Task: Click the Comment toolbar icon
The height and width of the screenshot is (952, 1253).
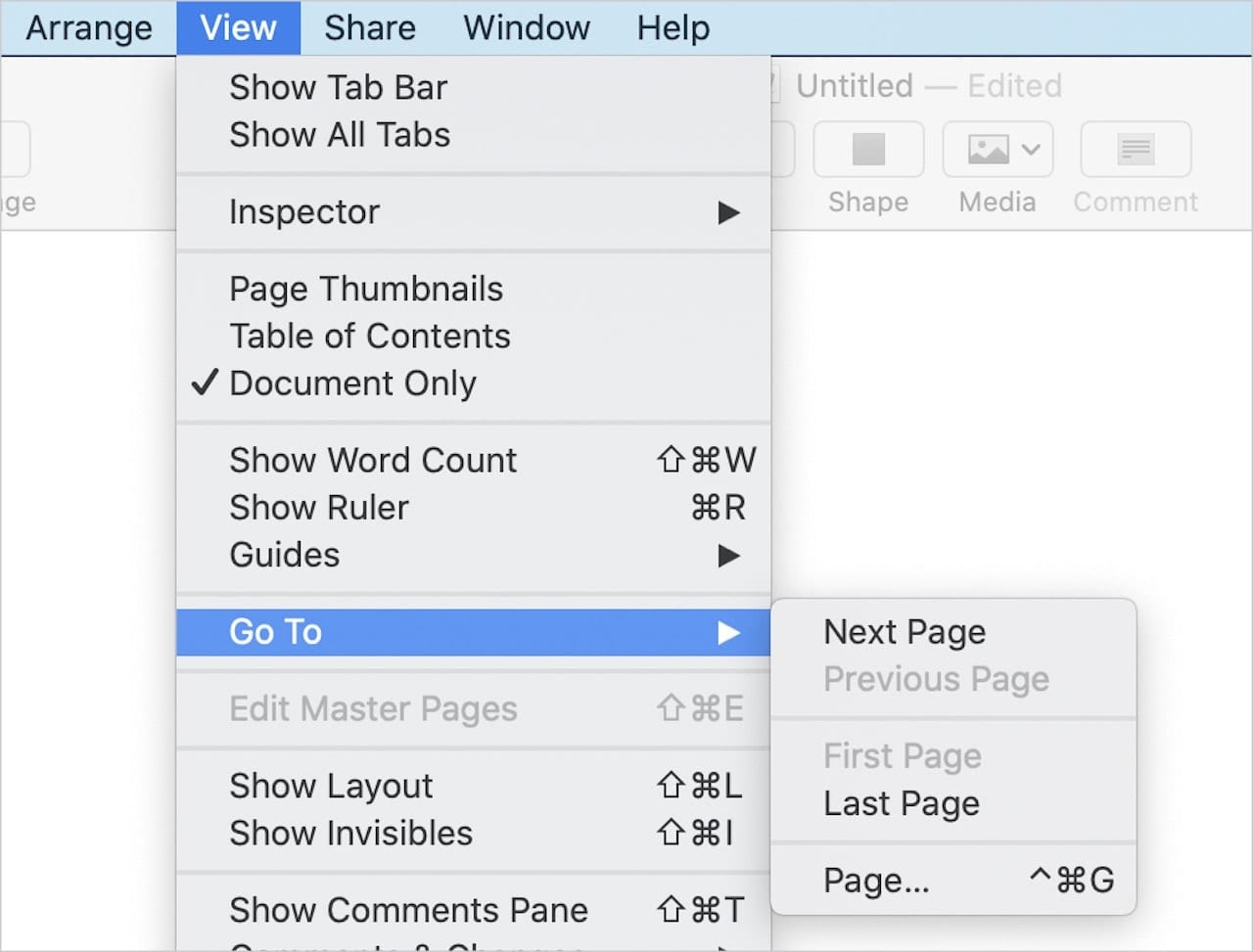Action: 1136,150
